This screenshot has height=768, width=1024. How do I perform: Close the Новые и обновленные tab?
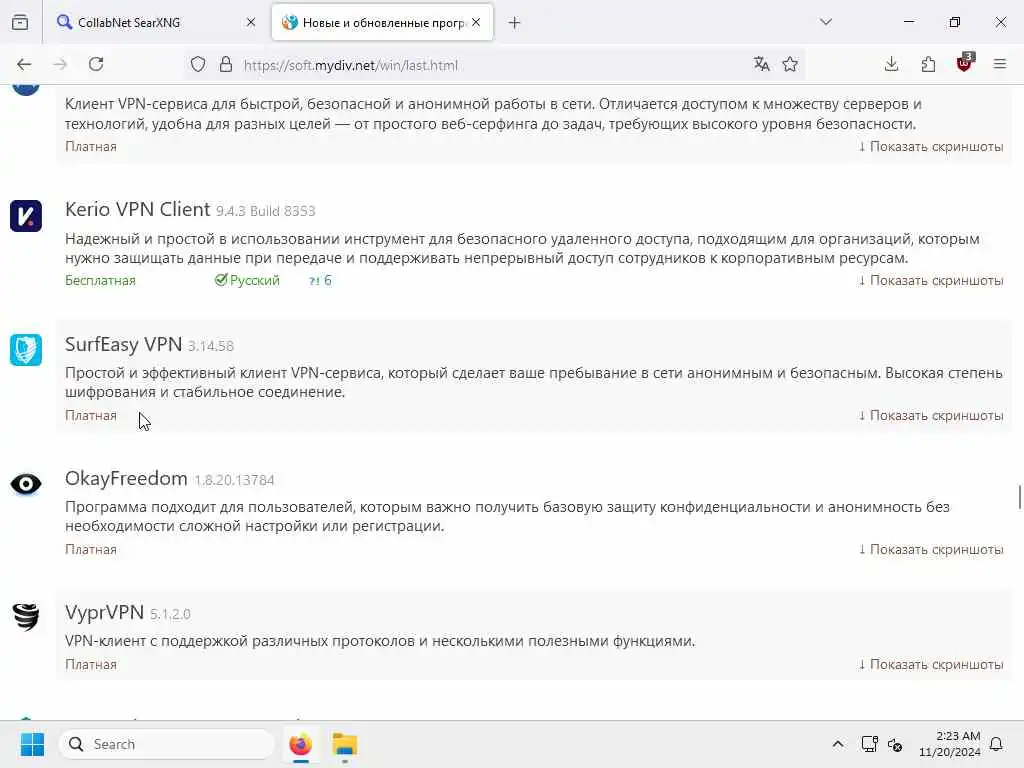coord(477,22)
